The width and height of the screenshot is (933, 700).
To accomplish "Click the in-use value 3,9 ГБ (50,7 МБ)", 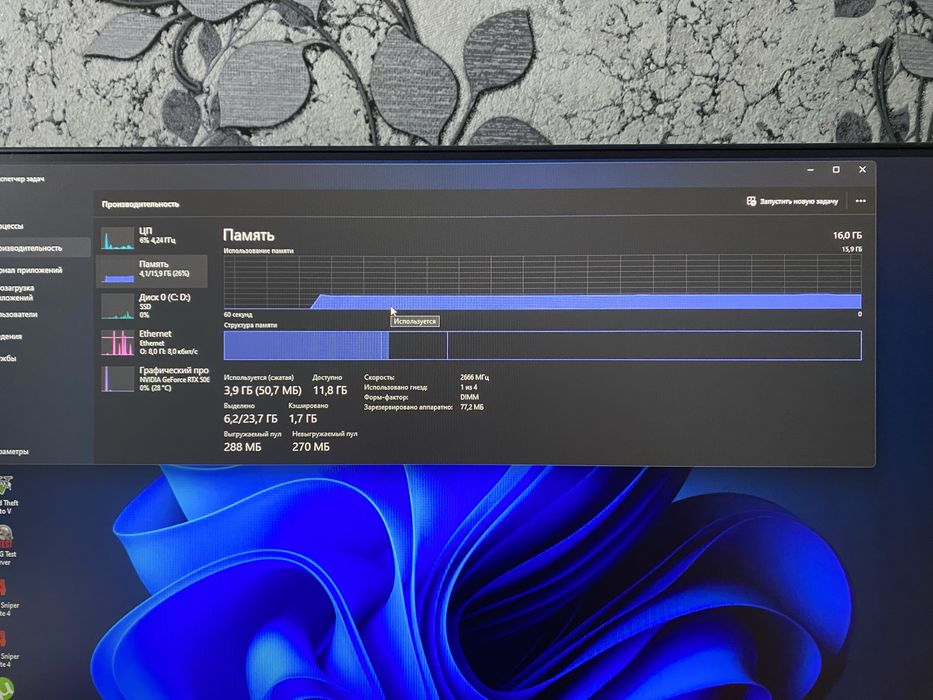I will 262,390.
